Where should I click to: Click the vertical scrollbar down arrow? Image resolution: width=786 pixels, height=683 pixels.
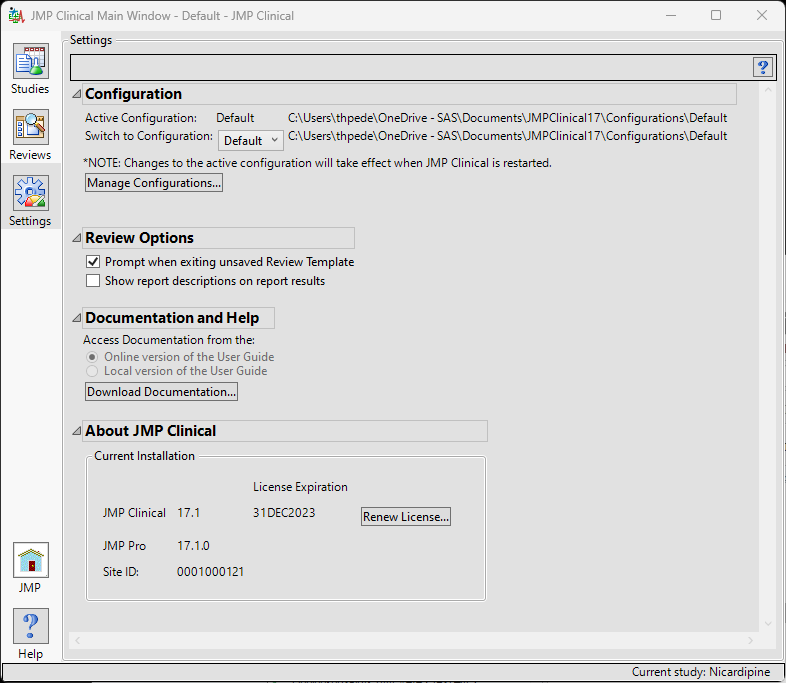[x=768, y=624]
